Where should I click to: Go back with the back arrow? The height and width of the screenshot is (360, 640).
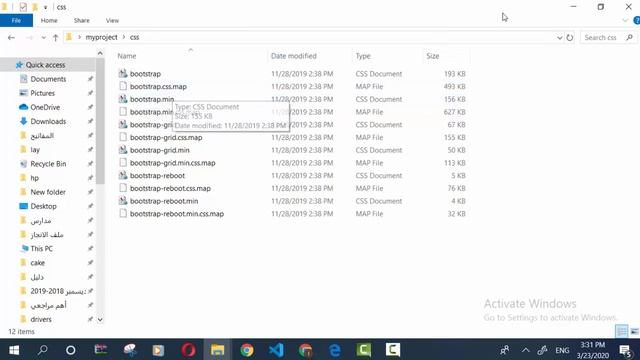[x=11, y=38]
